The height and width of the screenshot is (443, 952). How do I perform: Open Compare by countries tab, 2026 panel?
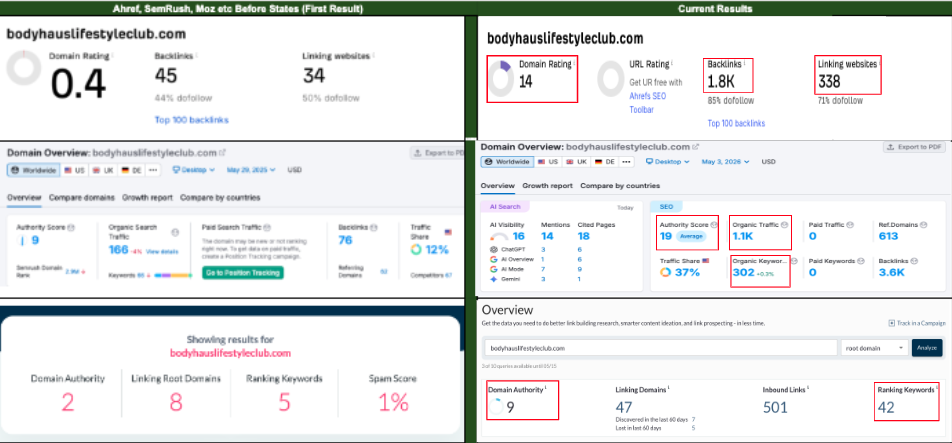click(620, 186)
